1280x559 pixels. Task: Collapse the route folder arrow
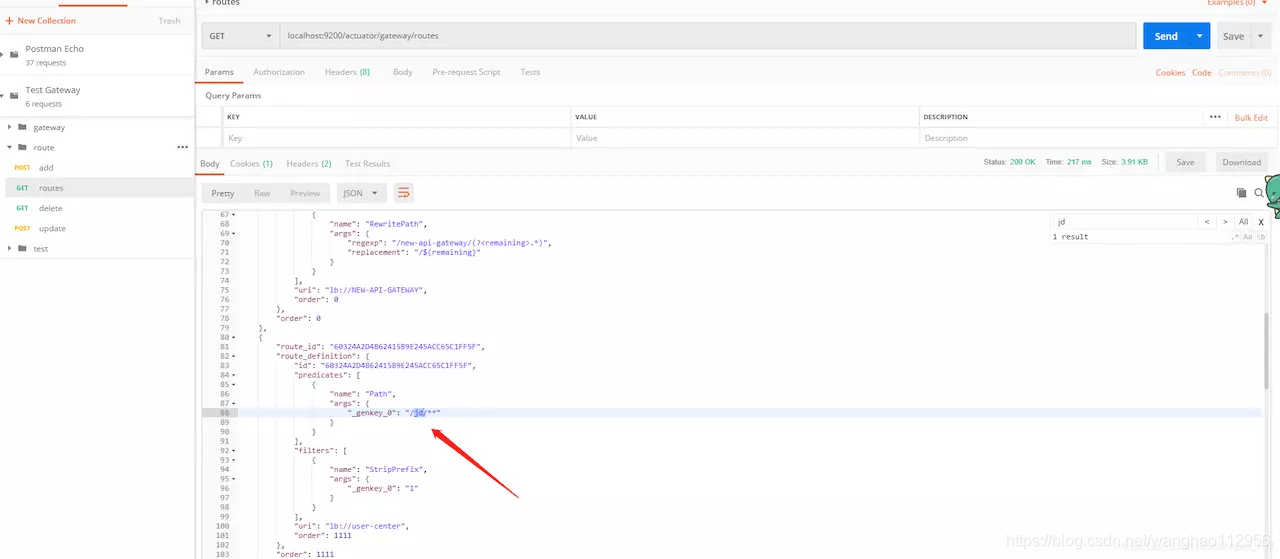(9, 147)
